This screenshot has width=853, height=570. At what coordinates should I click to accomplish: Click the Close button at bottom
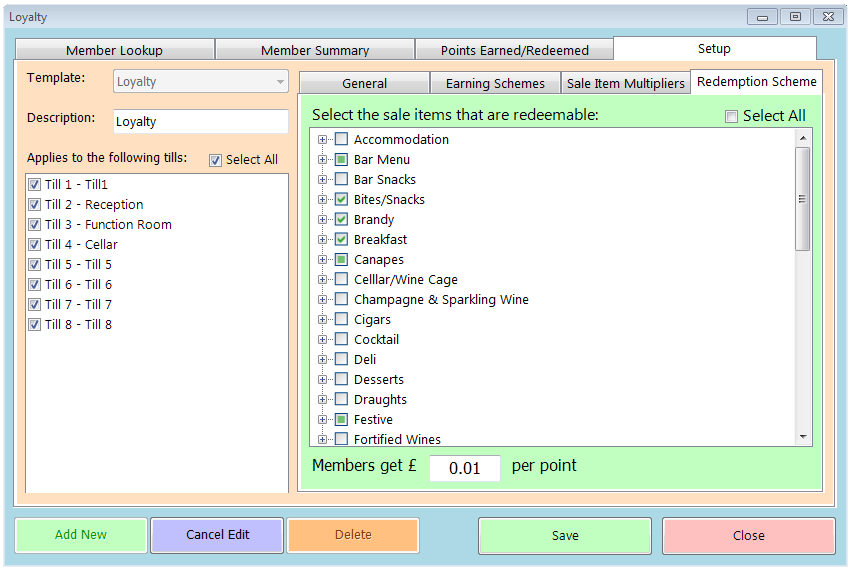(749, 536)
